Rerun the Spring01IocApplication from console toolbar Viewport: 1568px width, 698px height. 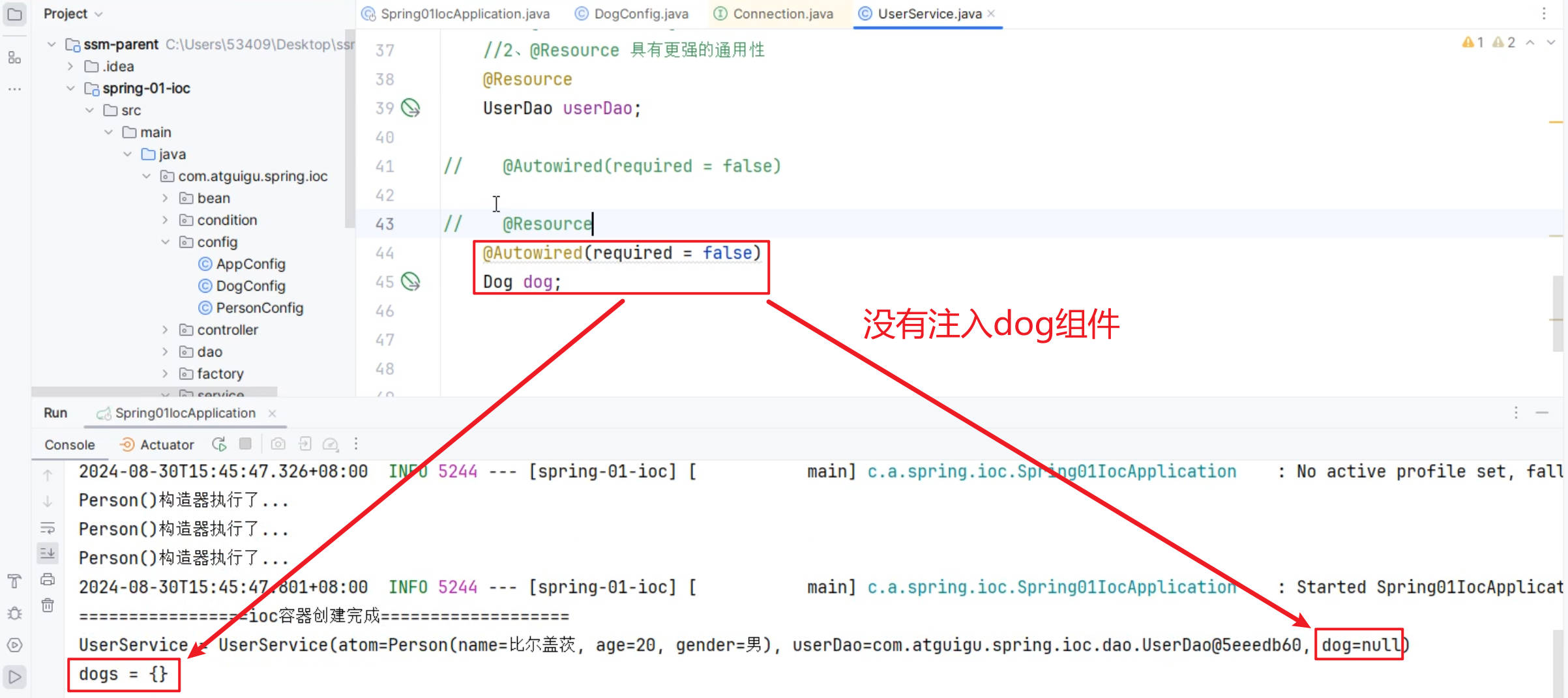coord(219,444)
